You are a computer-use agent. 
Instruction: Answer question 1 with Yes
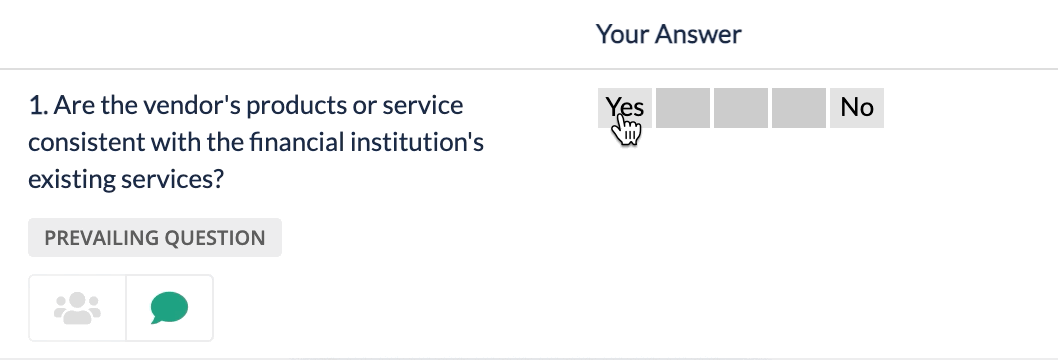pos(625,108)
